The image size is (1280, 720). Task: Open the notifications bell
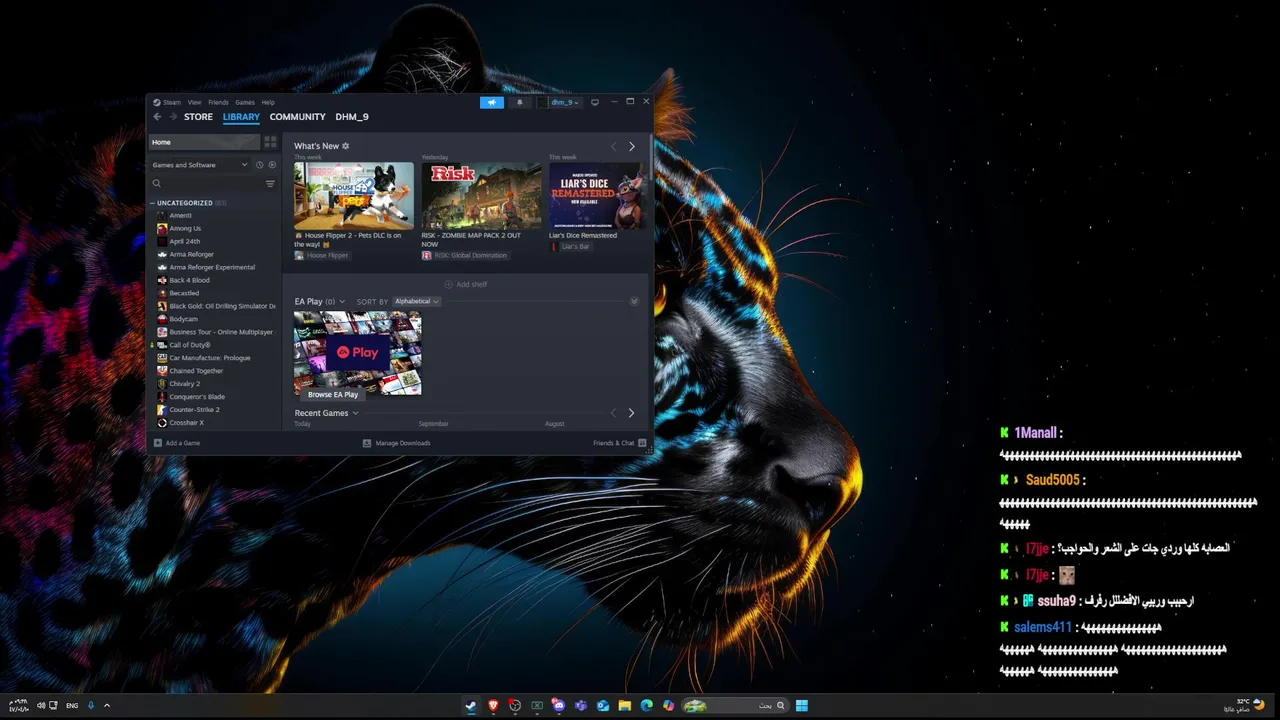(519, 102)
